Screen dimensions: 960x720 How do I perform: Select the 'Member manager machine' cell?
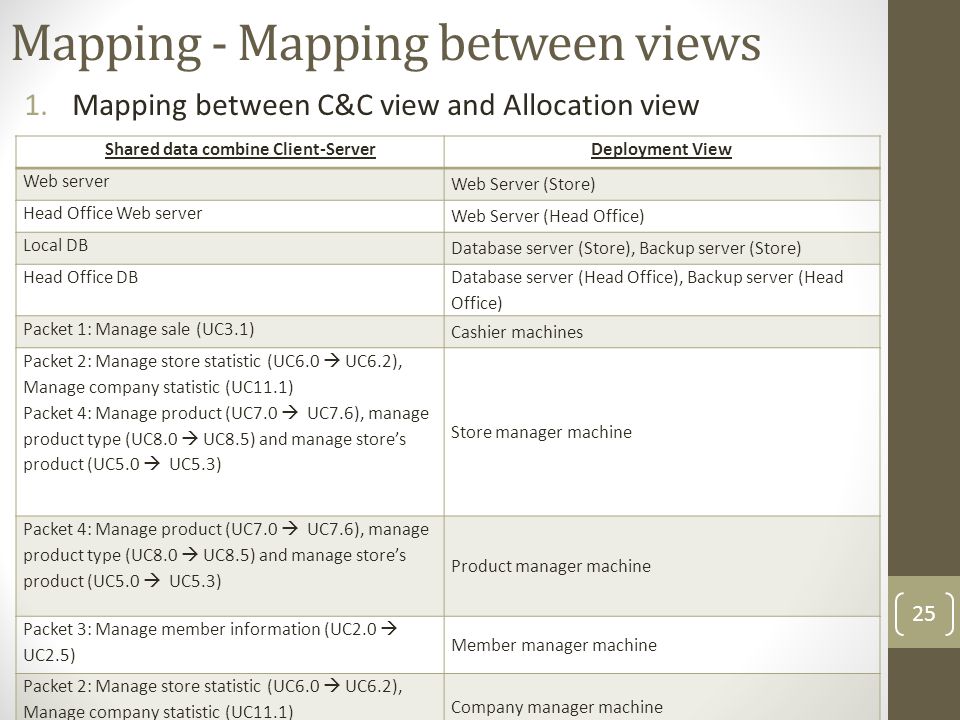[662, 645]
